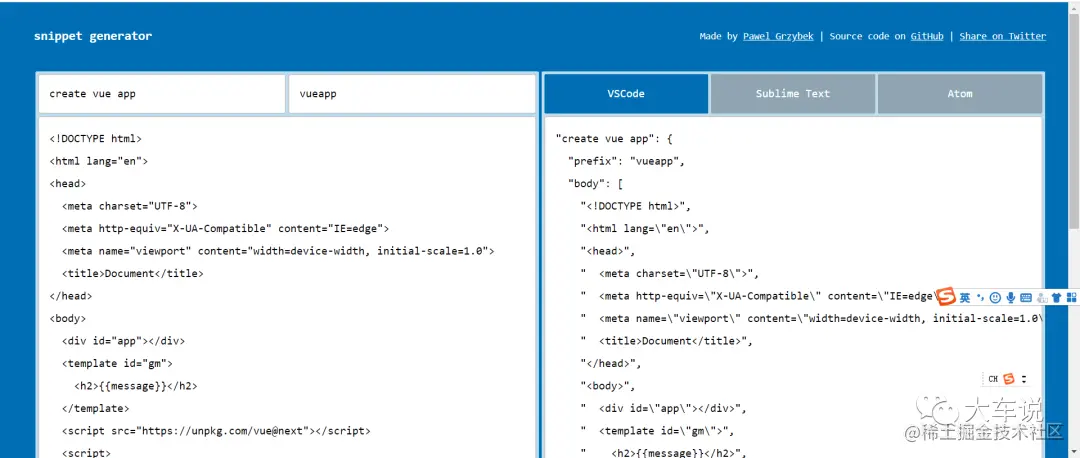Click the viewport meta line in output panel
This screenshot has height=458, width=1080.
[811, 319]
